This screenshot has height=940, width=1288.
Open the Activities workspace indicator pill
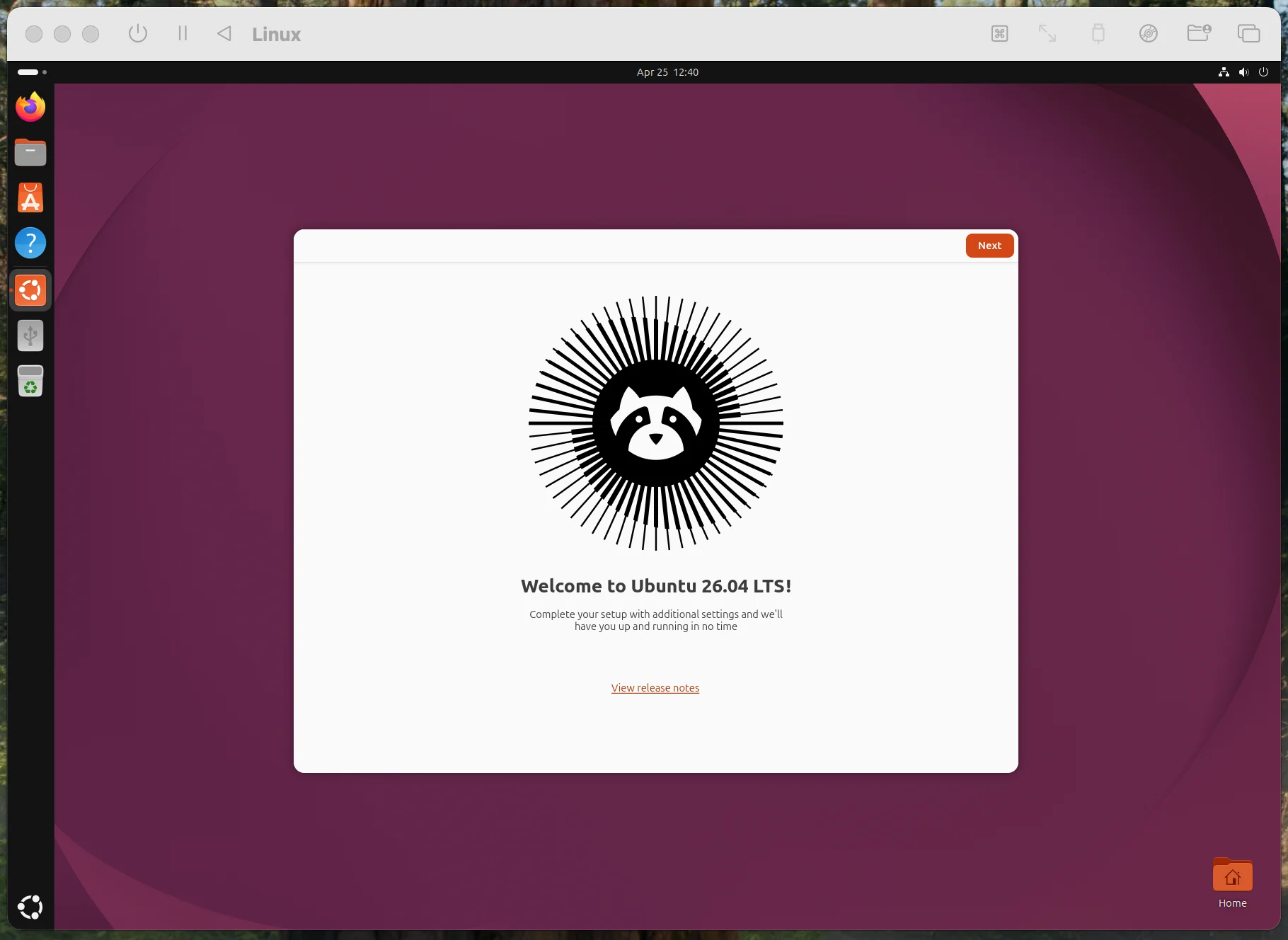point(32,72)
